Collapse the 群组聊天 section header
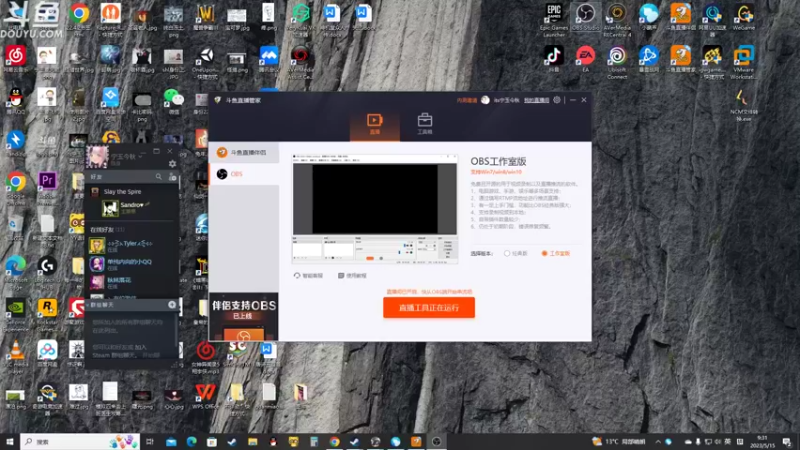The image size is (800, 450). (102, 305)
